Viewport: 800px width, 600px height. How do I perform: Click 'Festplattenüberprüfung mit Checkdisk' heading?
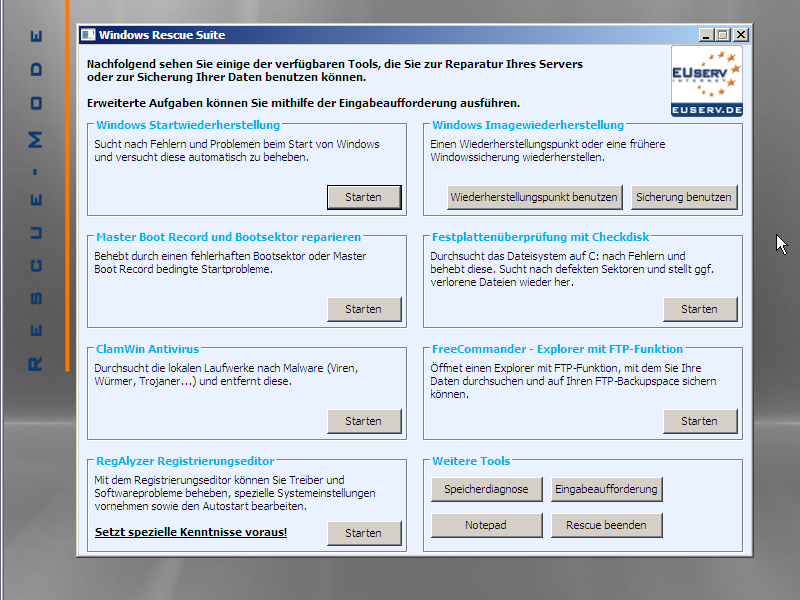point(540,237)
